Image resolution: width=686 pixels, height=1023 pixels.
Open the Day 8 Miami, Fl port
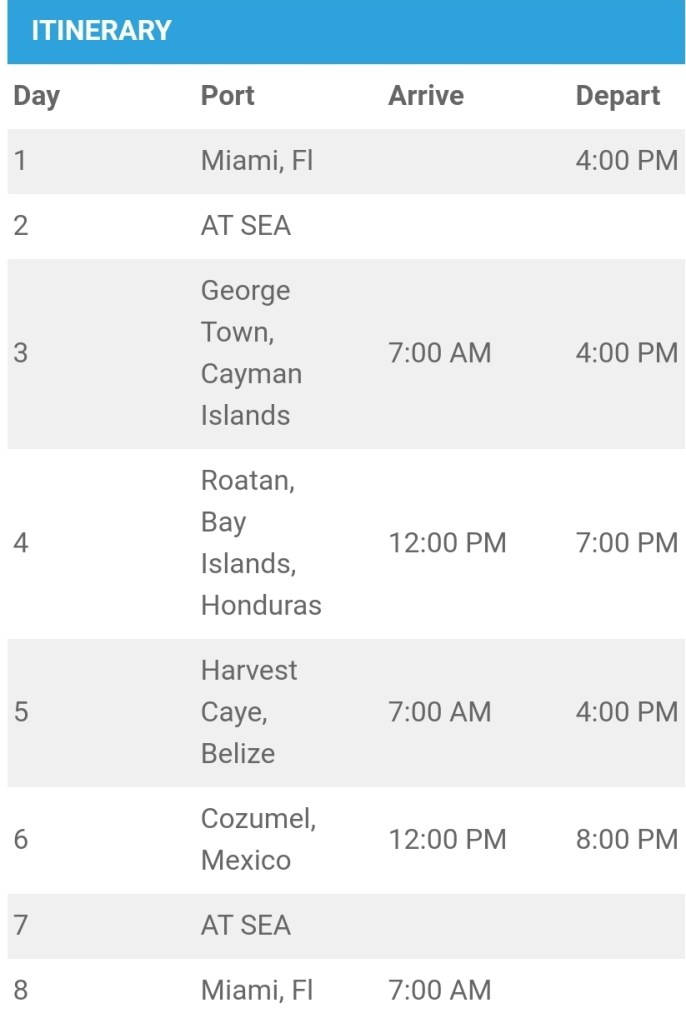click(257, 990)
